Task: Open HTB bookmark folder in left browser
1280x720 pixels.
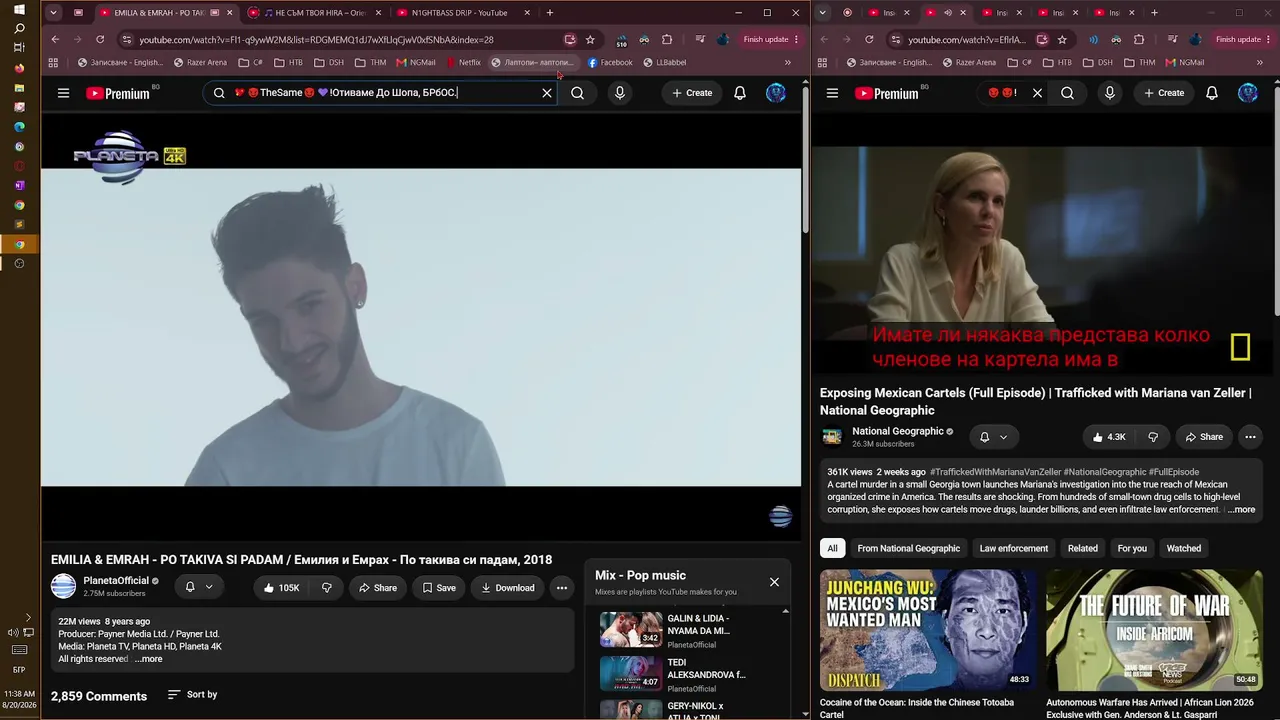Action: [x=288, y=62]
